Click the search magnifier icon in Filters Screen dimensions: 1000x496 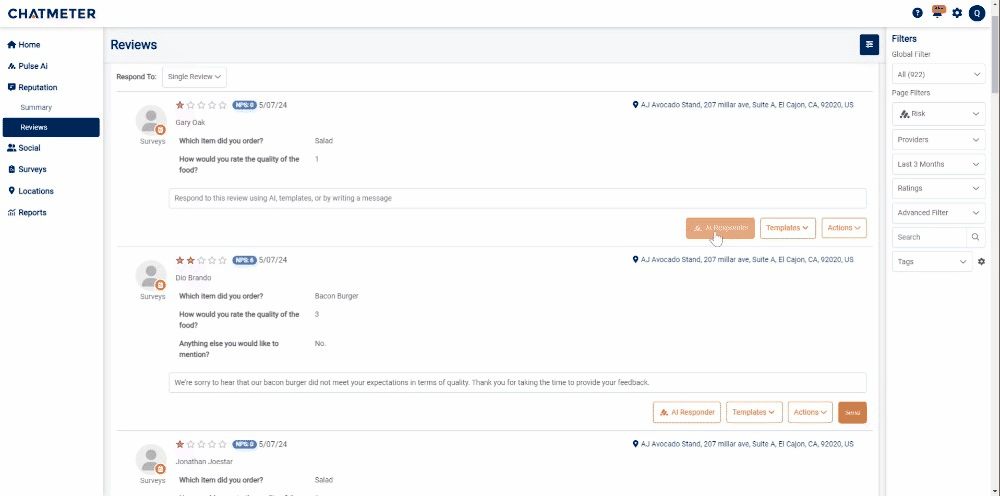(976, 237)
